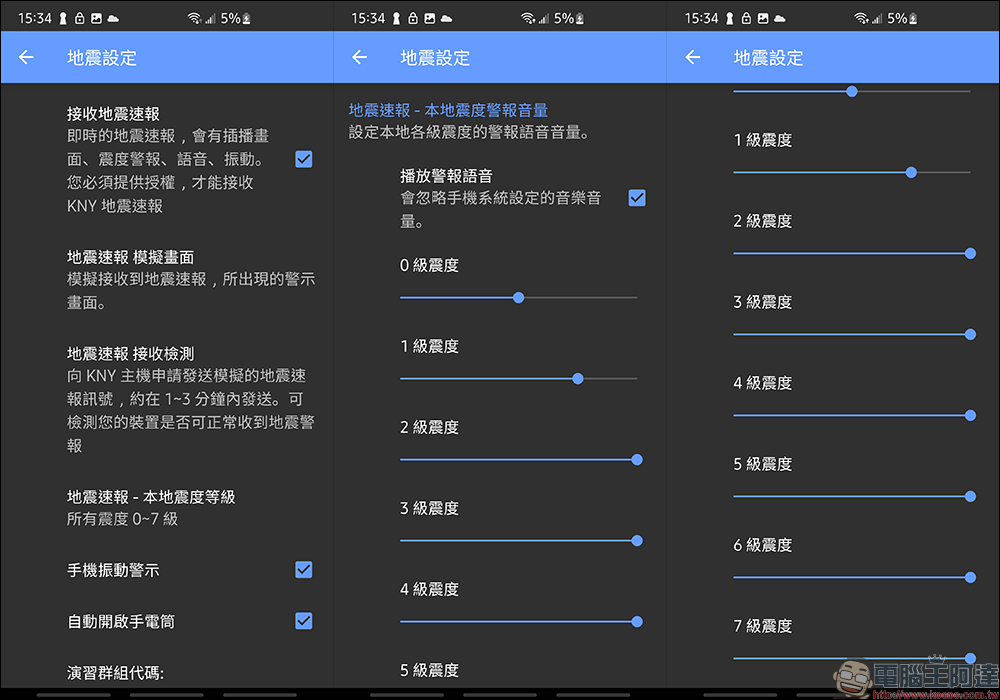The image size is (1000, 700).
Task: Adjust 2 級震度 slider in right screen
Action: [855, 253]
